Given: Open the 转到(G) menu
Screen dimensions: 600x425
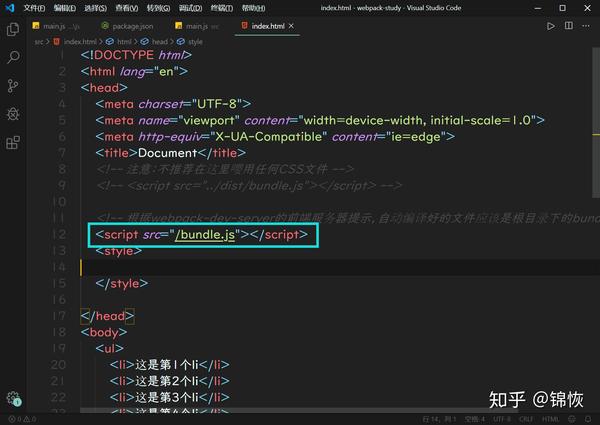Looking at the screenshot, I should 158,8.
